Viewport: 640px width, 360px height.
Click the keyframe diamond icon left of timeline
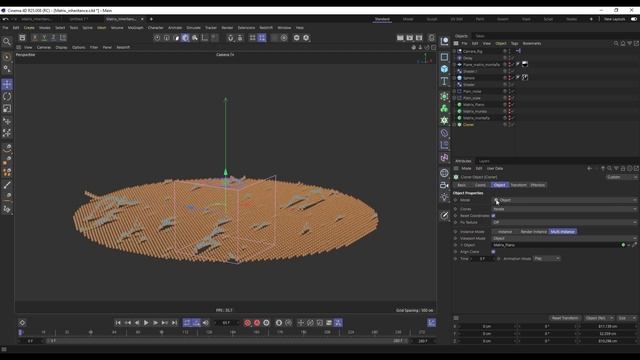22,323
